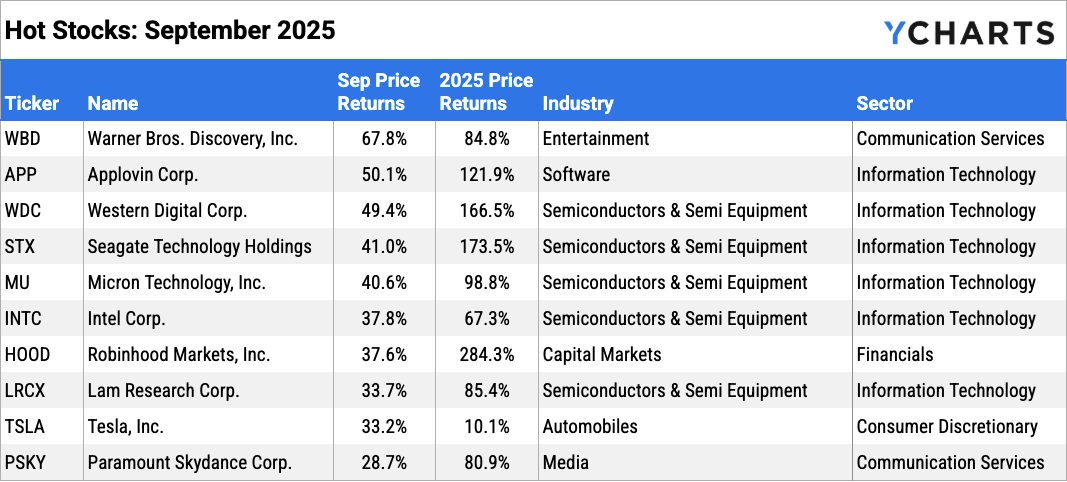Screen dimensions: 1067x482
Task: Select the TSLA ticker cell
Action: point(24,427)
